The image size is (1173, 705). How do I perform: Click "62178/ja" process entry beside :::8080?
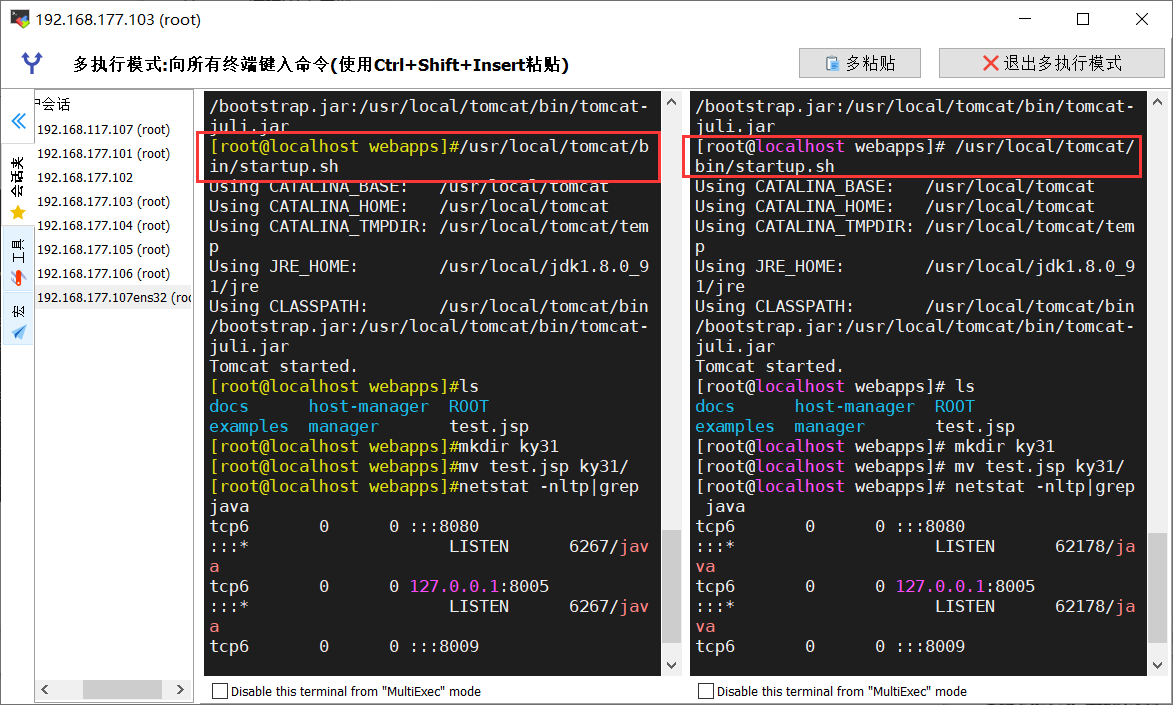pos(1095,546)
